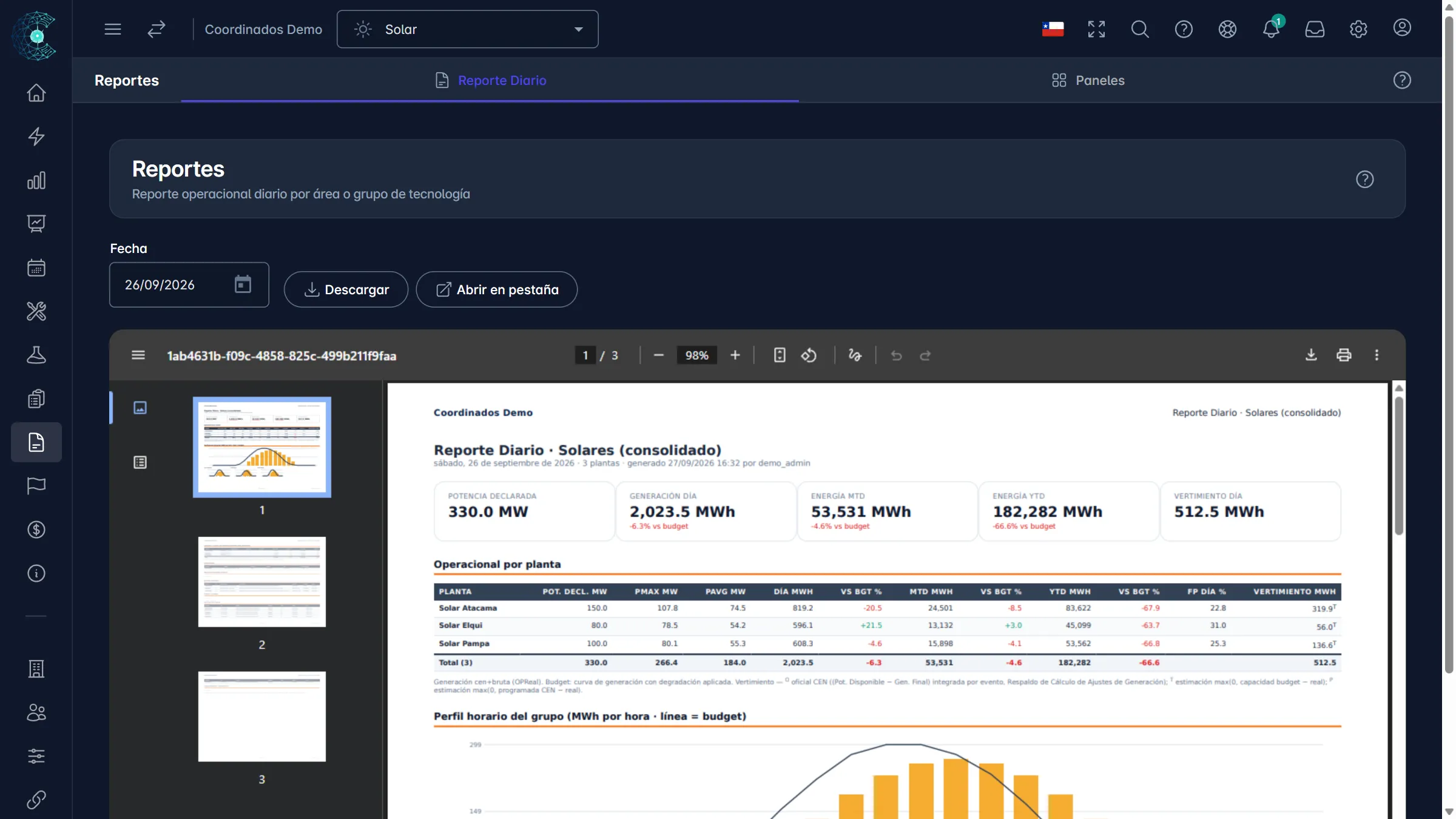1456x819 pixels.
Task: Toggle PDF fit to page
Action: 780,356
